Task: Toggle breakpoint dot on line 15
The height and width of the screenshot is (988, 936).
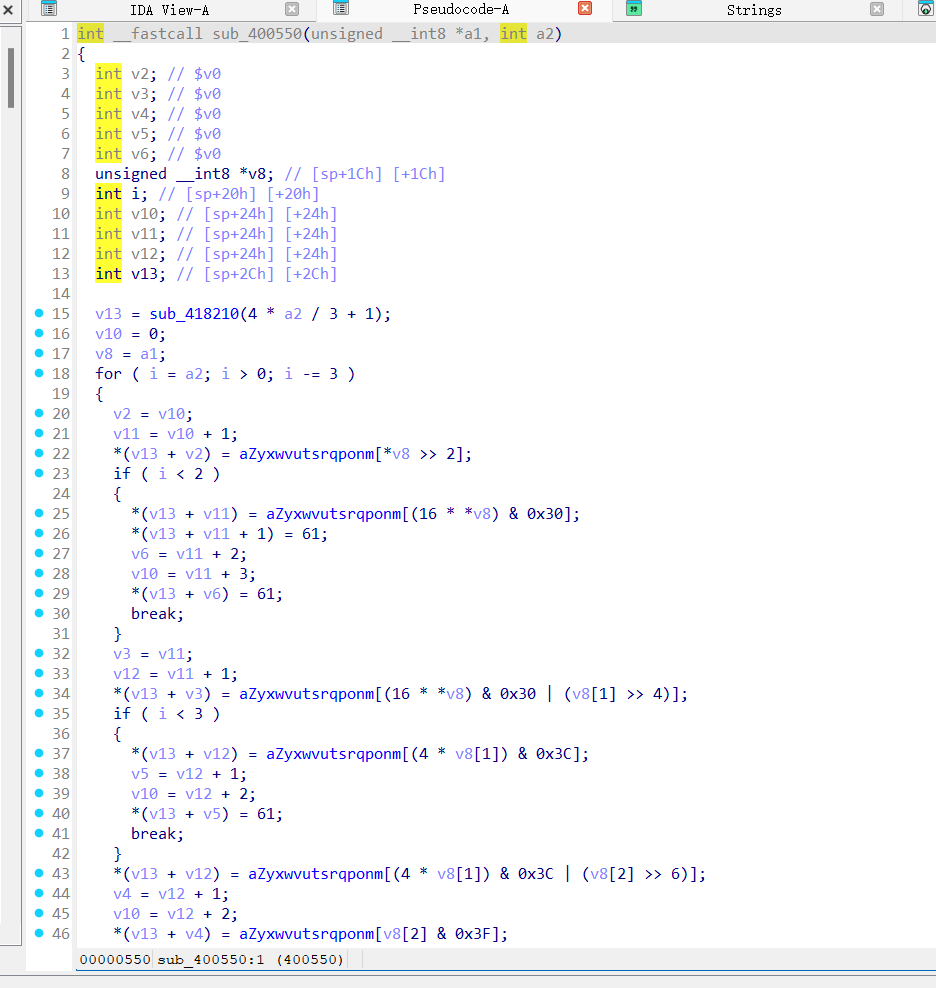Action: pyautogui.click(x=39, y=313)
